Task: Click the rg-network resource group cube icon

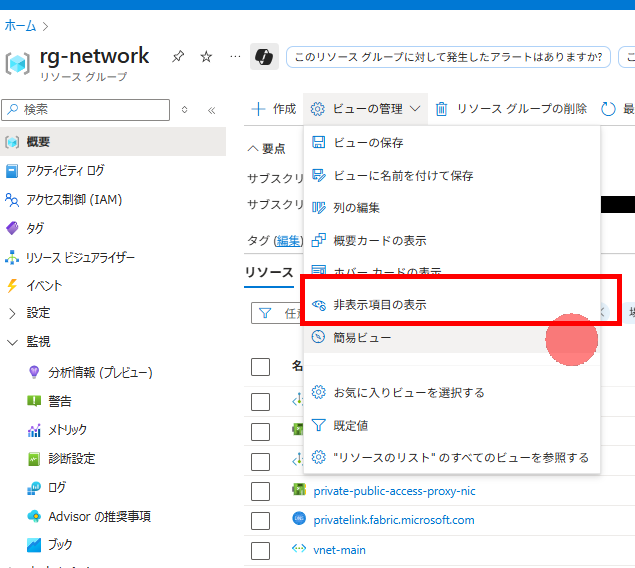Action: tap(17, 63)
